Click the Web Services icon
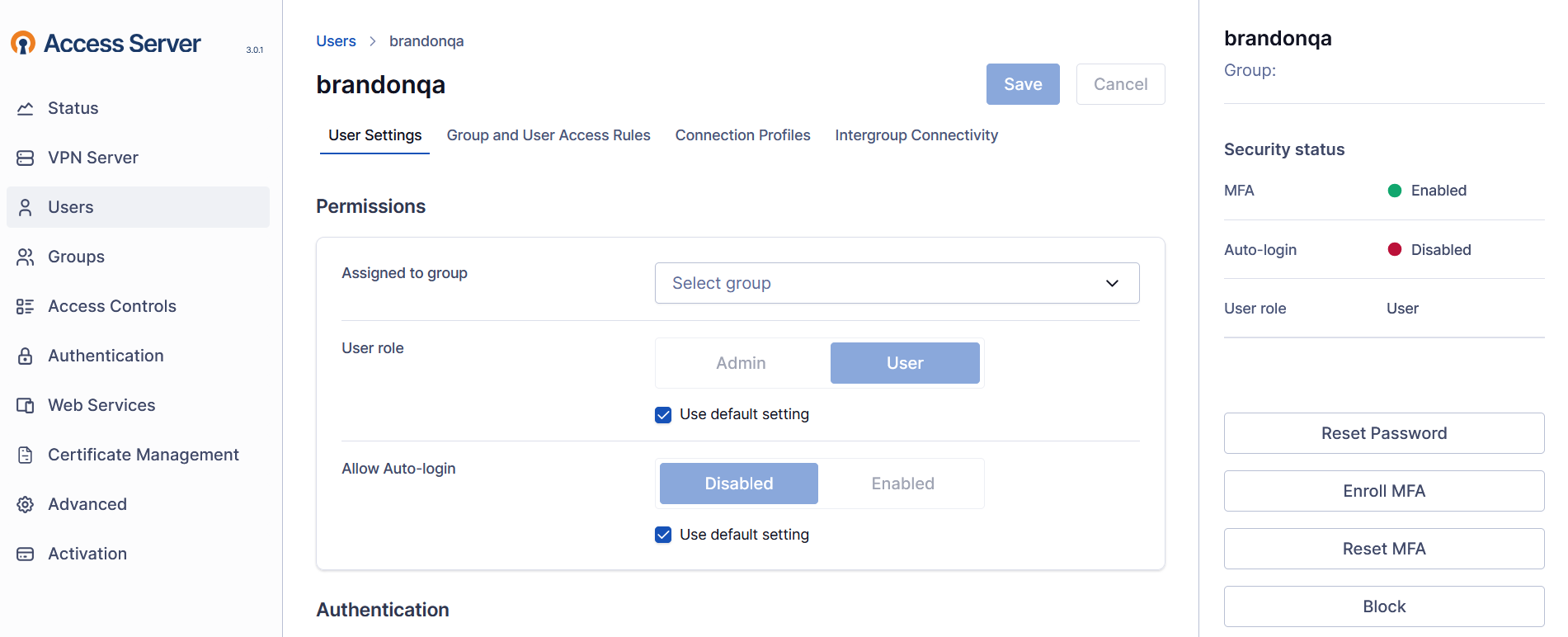 tap(26, 405)
